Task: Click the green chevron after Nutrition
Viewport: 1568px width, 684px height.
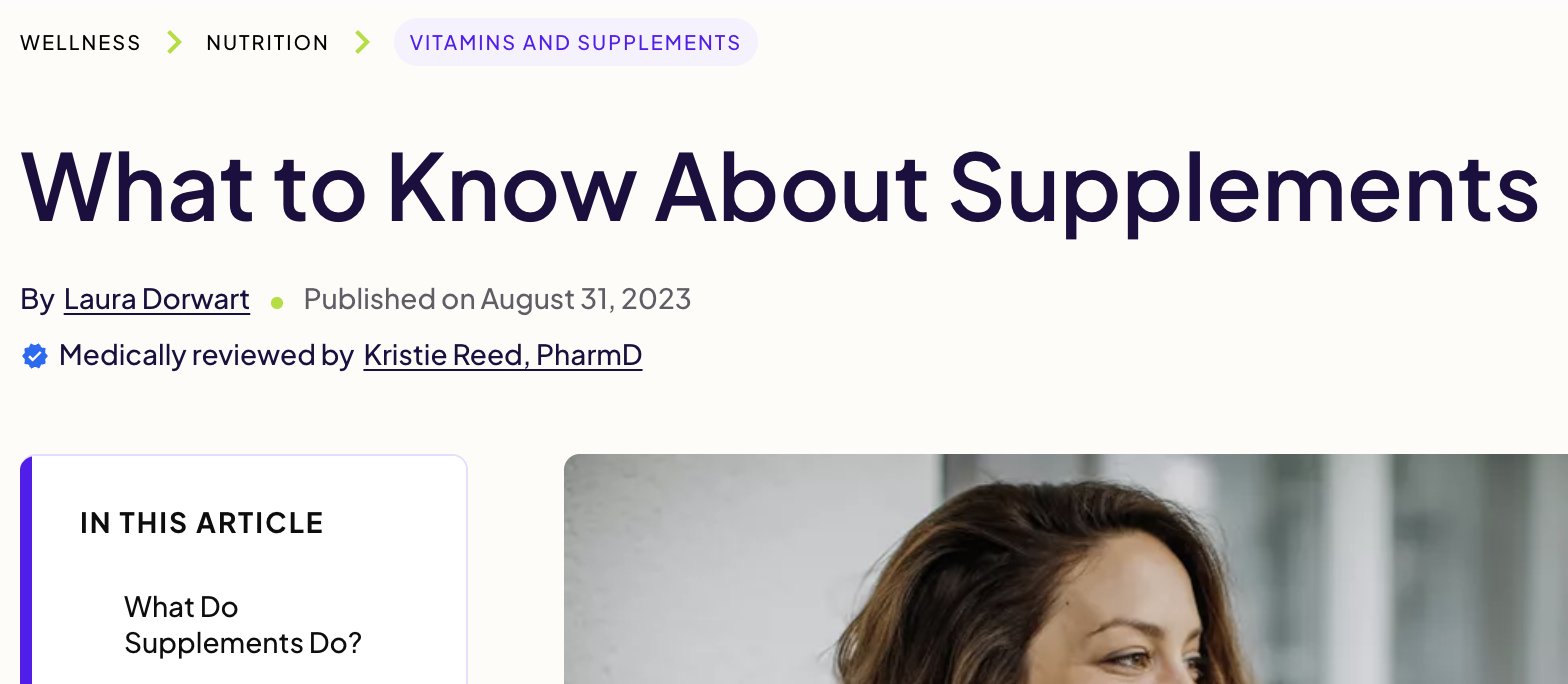Action: click(x=362, y=42)
